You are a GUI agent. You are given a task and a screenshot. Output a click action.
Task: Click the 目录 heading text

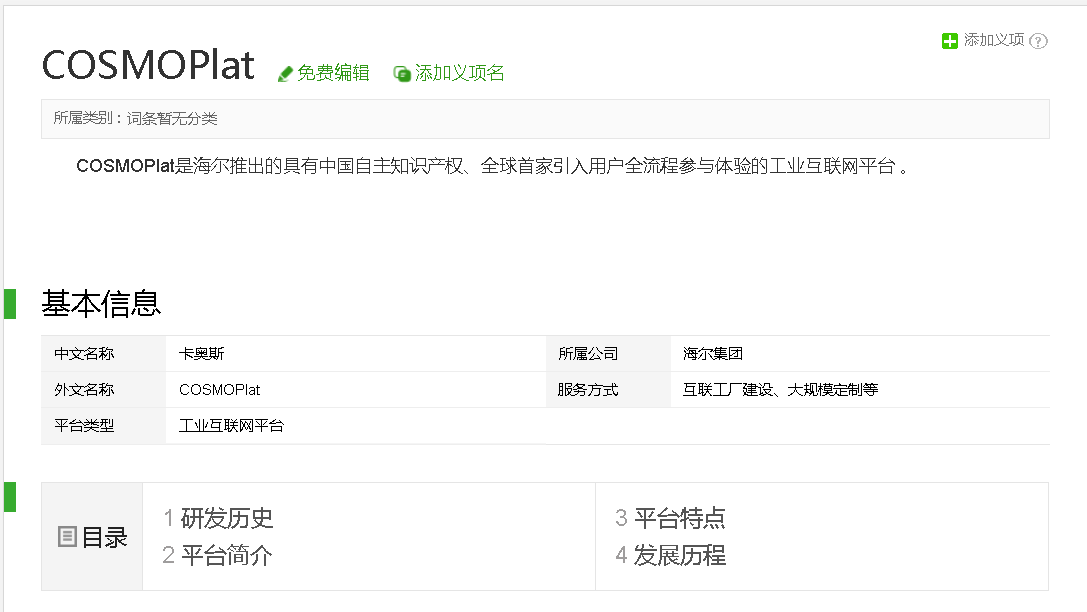(105, 537)
